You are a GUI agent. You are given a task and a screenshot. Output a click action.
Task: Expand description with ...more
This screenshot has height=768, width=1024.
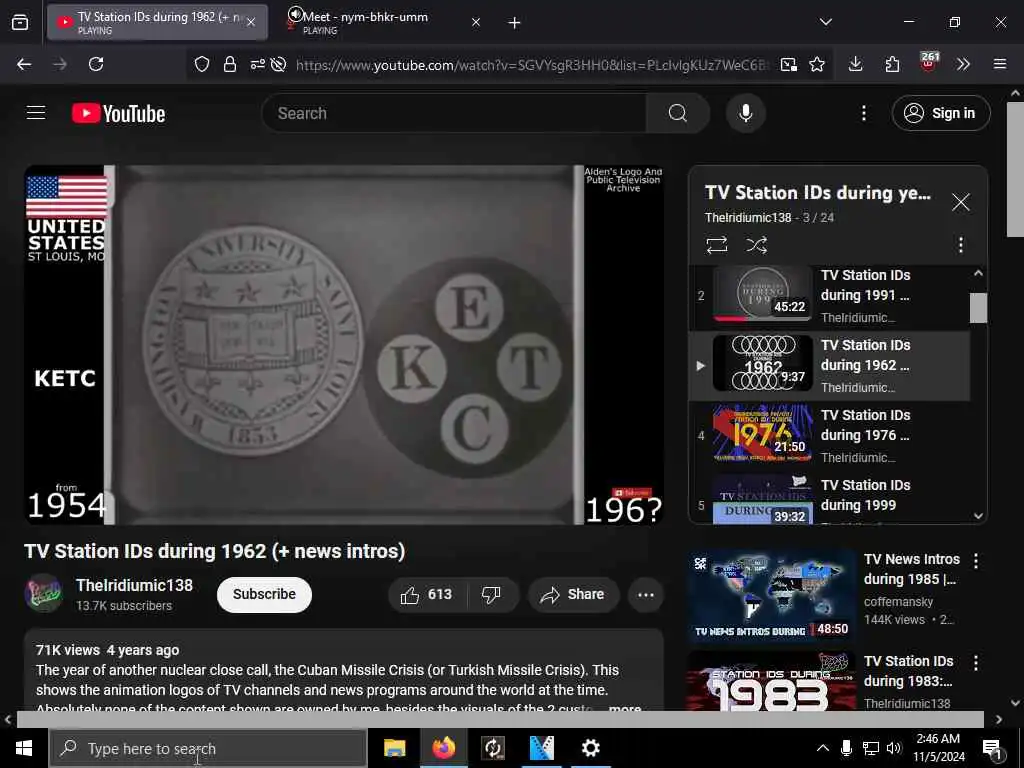[x=624, y=709]
